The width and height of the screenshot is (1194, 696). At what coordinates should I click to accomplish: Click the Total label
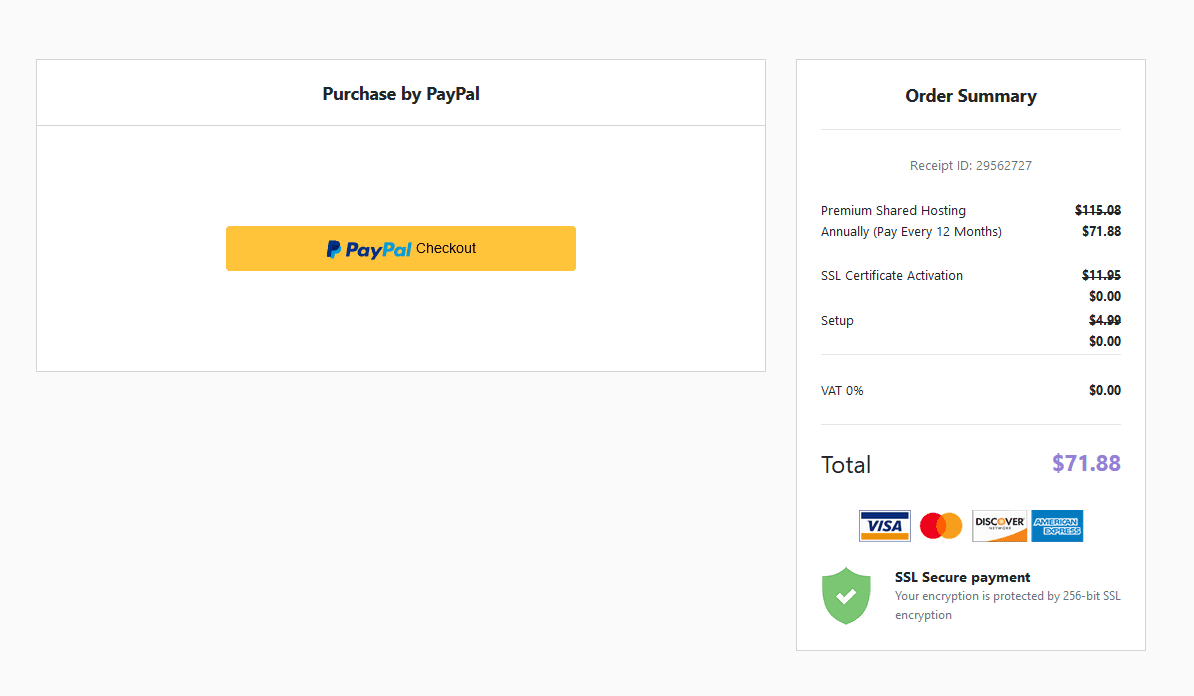(x=846, y=465)
